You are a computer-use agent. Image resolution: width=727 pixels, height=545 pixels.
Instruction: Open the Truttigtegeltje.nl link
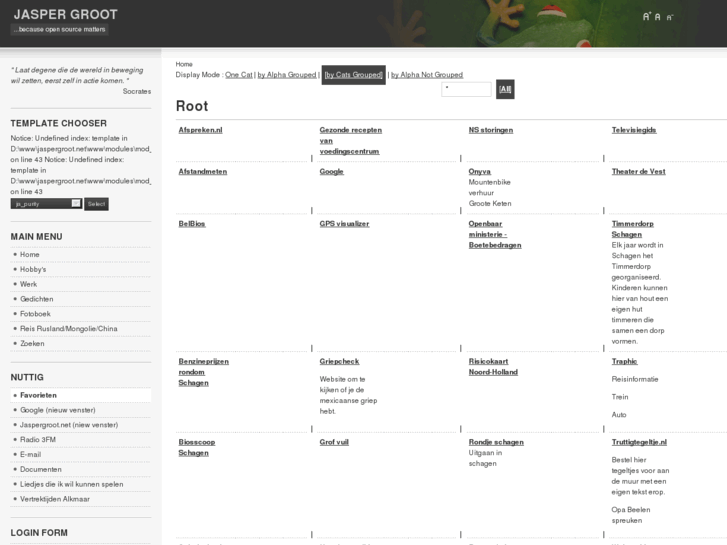[x=639, y=442]
